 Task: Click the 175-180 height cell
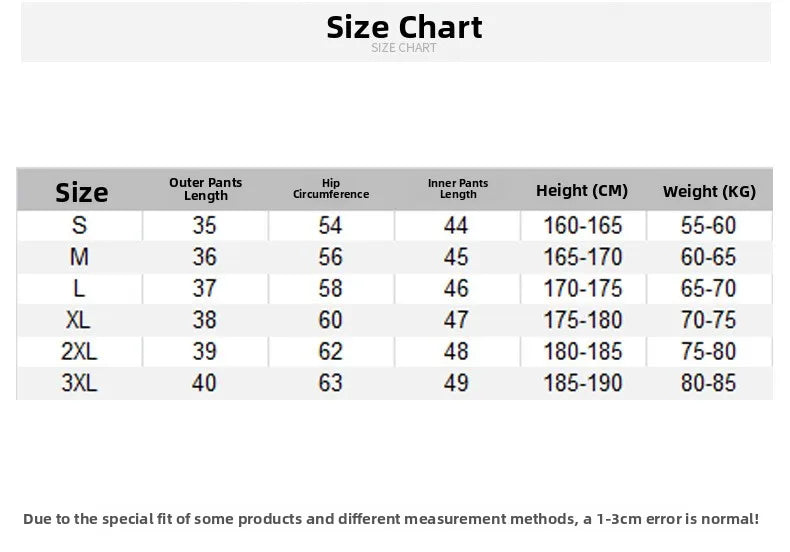click(583, 320)
